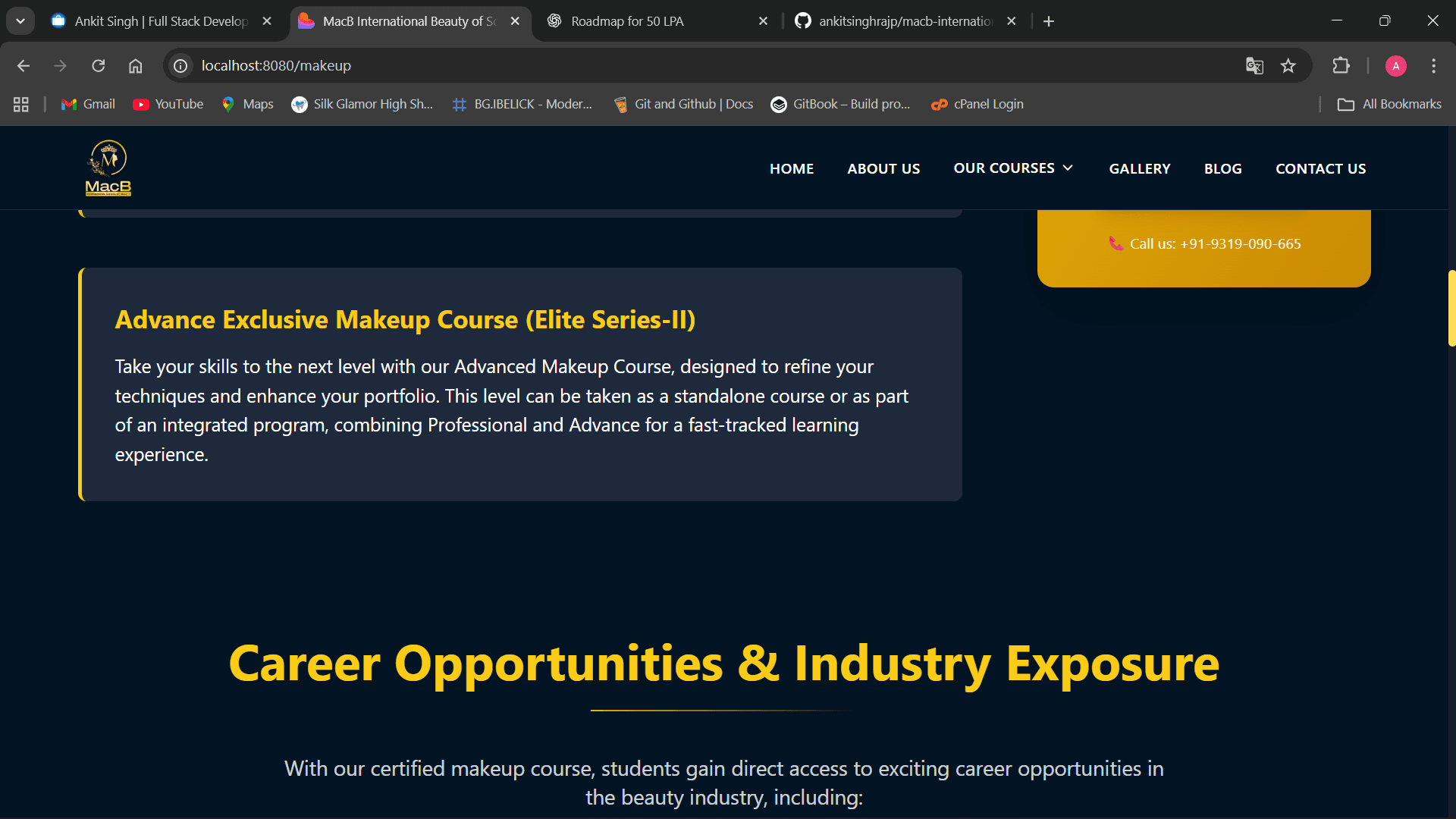Image resolution: width=1456 pixels, height=819 pixels.
Task: Bookmark this page with star icon
Action: click(1288, 66)
